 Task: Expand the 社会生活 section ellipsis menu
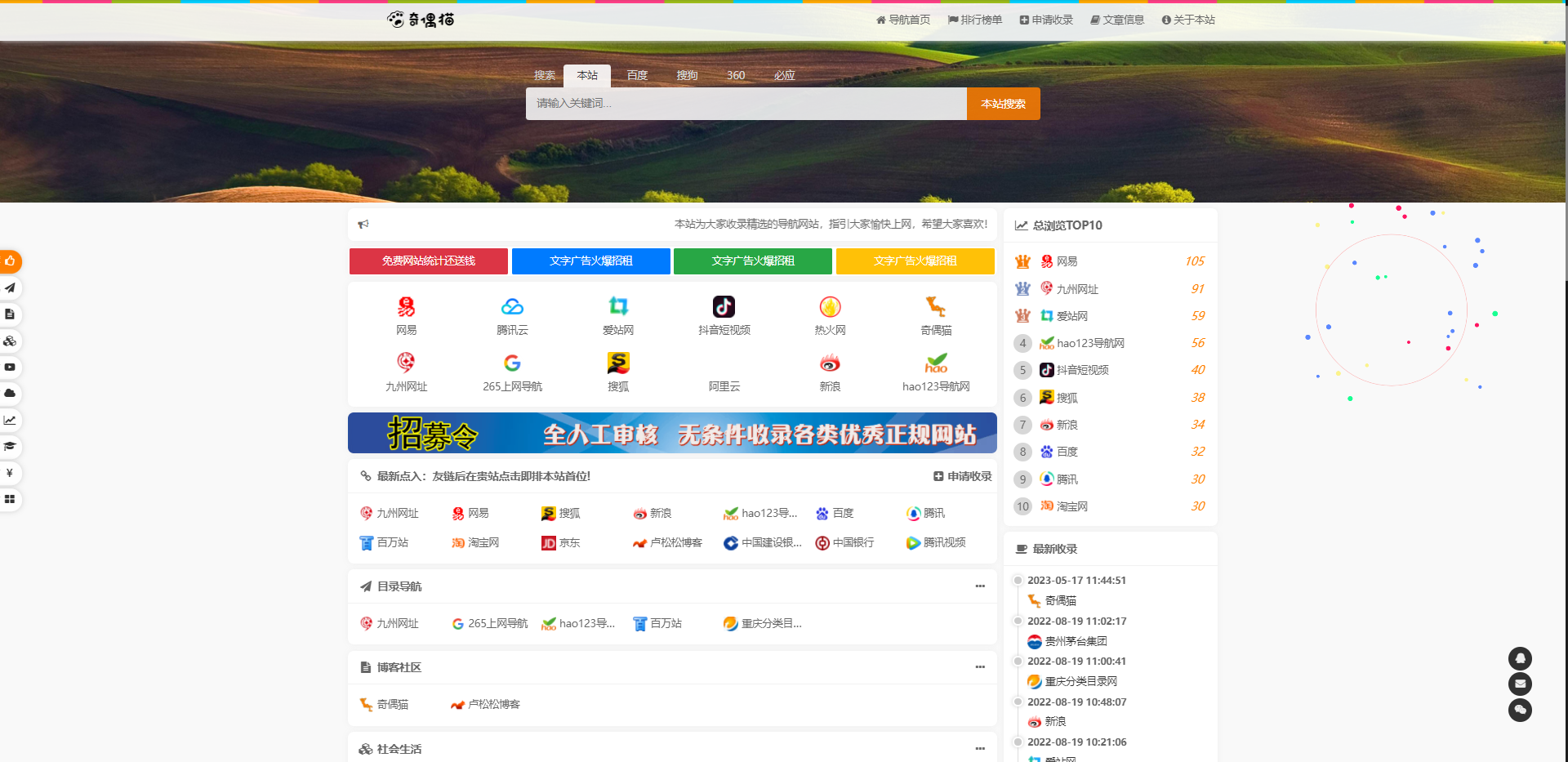tap(980, 749)
